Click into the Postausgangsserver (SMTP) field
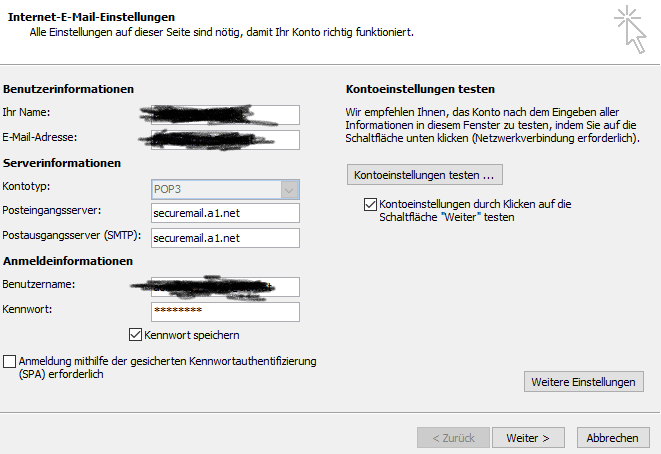 click(x=225, y=238)
